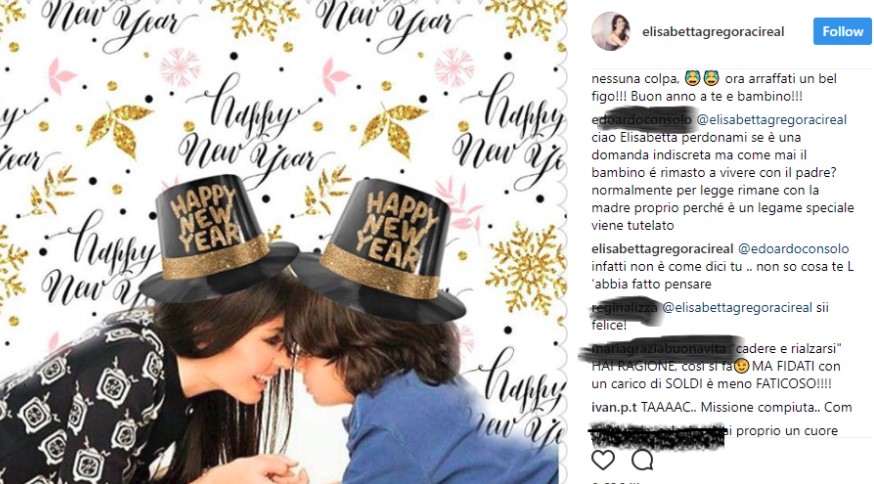The height and width of the screenshot is (484, 874).
Task: Click the smiley emoji in mariagraziabuonavita's comment
Action: coord(741,366)
